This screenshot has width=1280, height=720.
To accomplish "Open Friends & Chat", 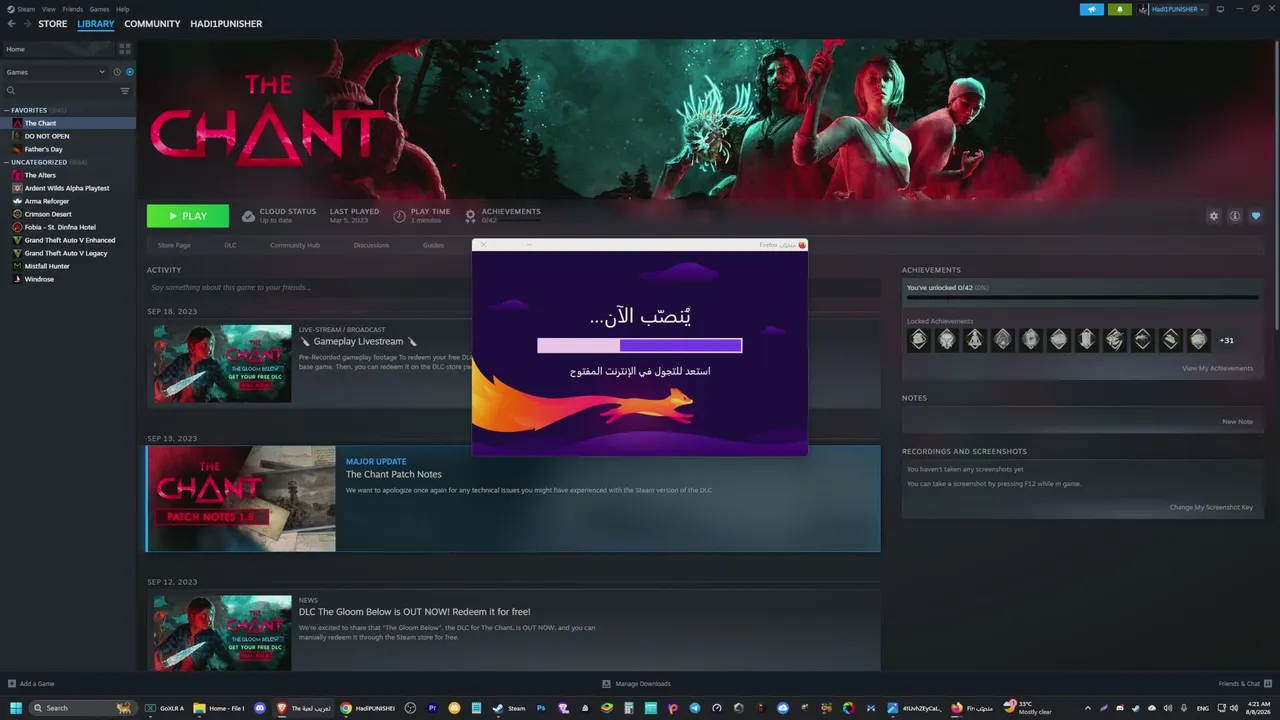I will (x=1244, y=684).
